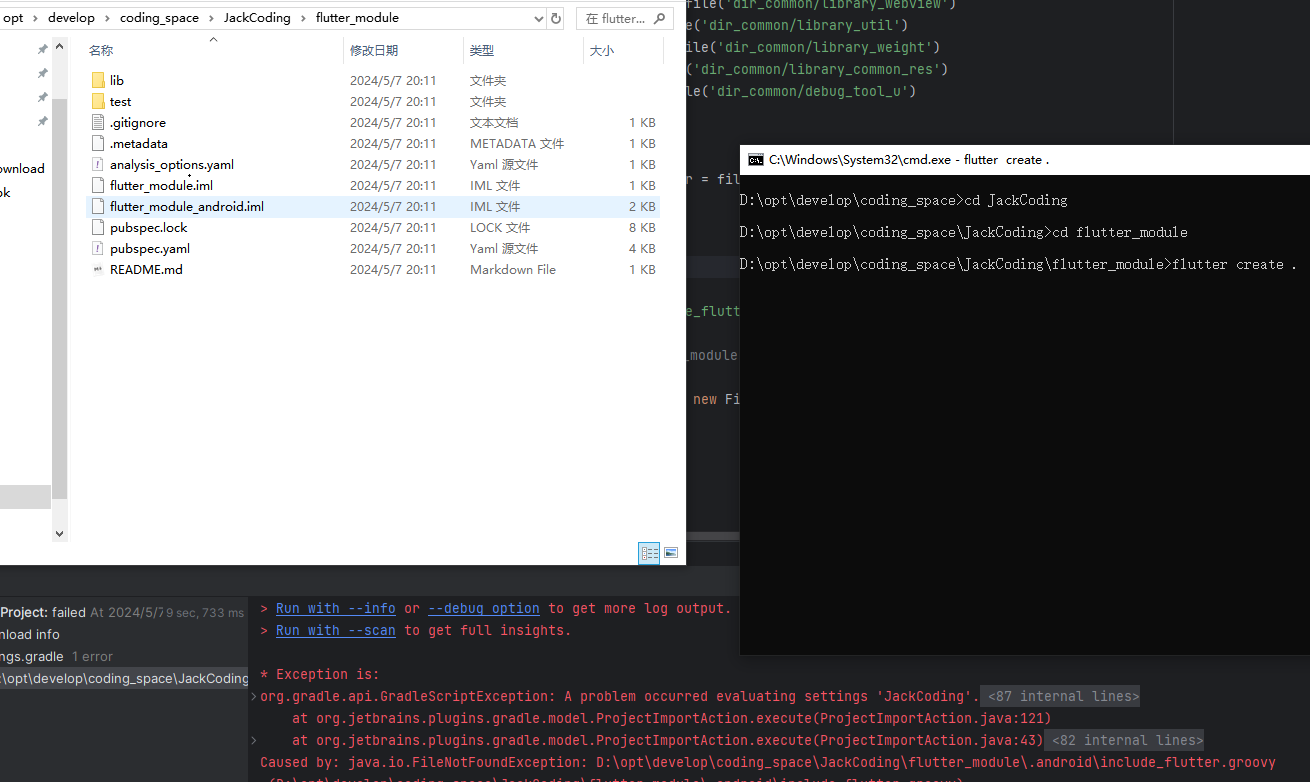The width and height of the screenshot is (1310, 782).
Task: Expand the folded 87 internal lines
Action: point(1060,696)
